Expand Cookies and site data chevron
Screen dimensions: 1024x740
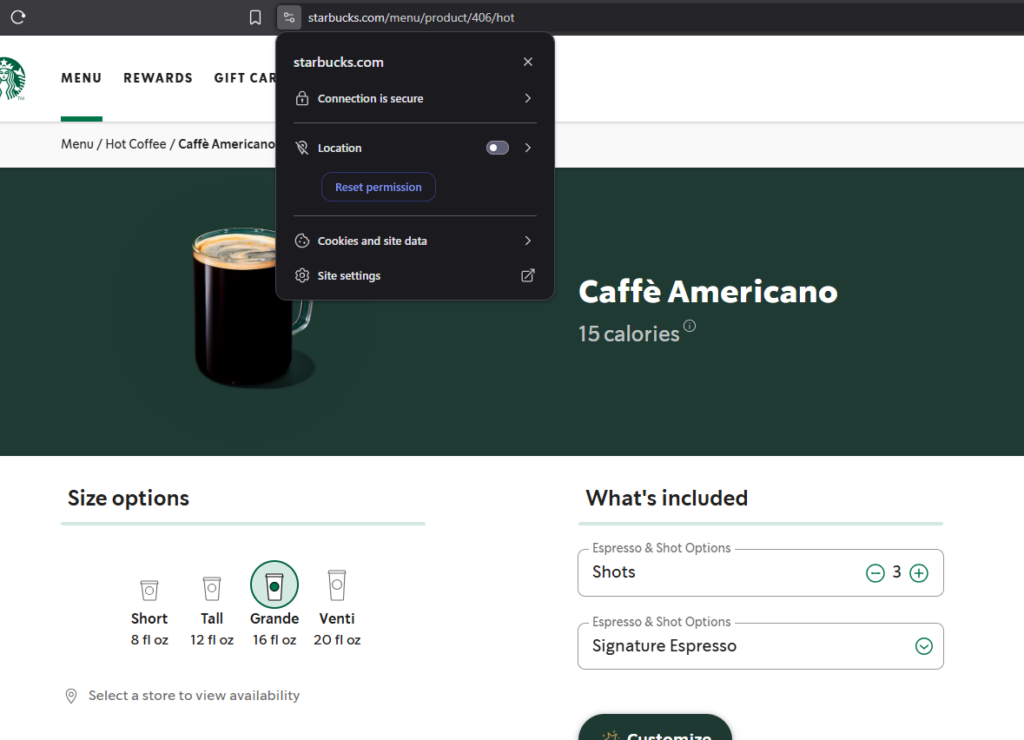[x=528, y=241]
